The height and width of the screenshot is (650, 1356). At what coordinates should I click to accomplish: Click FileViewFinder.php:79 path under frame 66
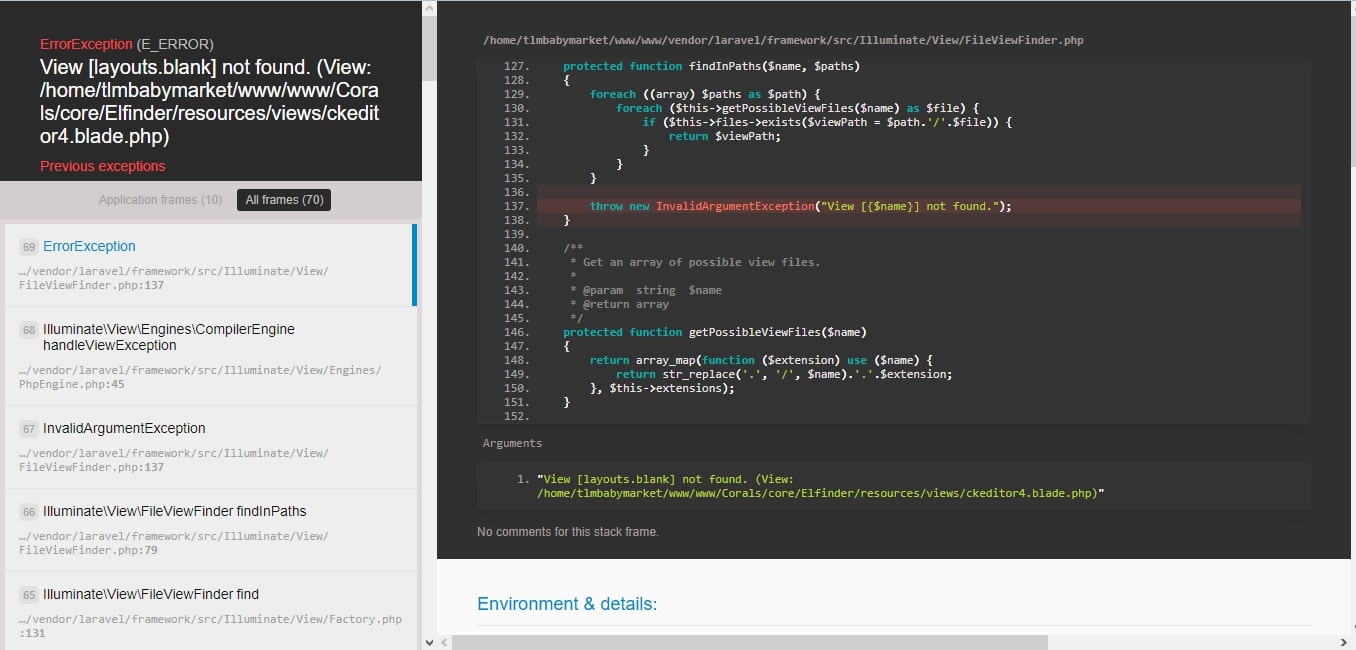coord(173,543)
